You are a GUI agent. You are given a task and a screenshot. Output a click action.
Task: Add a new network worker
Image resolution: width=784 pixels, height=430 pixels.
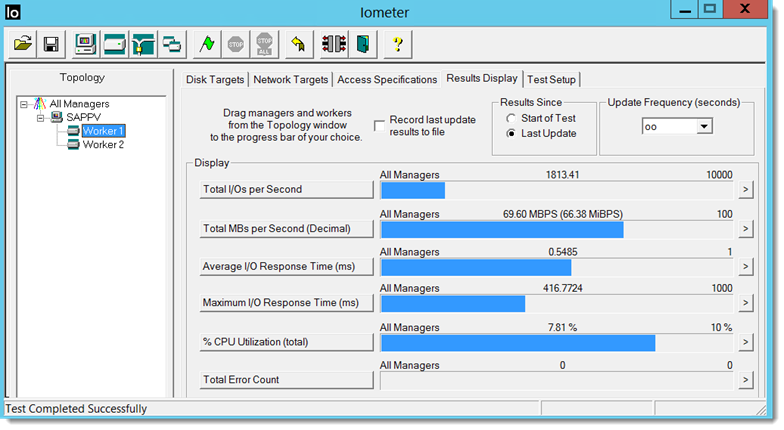point(144,44)
